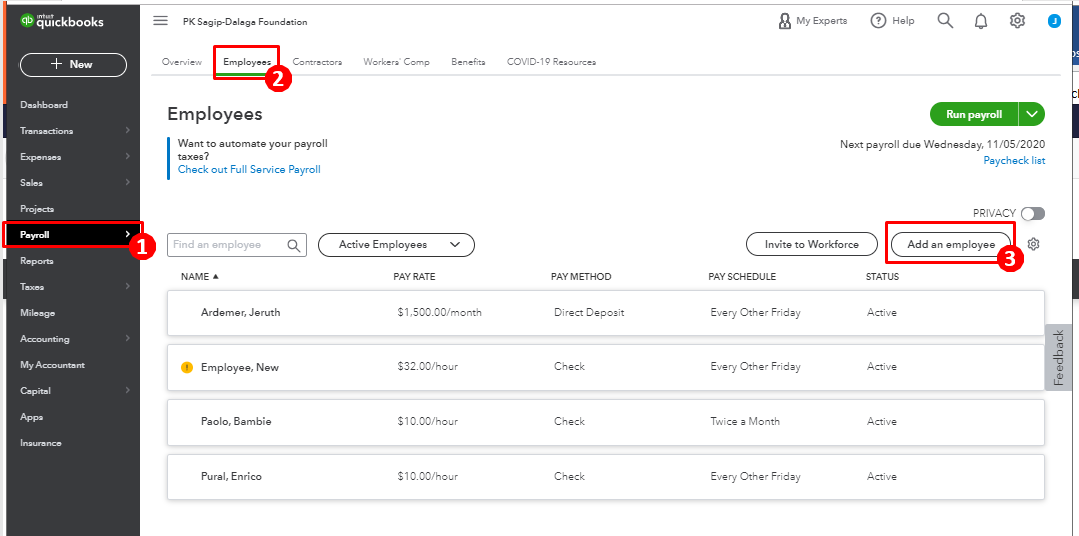1079x536 pixels.
Task: Expand the Transactions sidebar submenu
Action: point(128,131)
